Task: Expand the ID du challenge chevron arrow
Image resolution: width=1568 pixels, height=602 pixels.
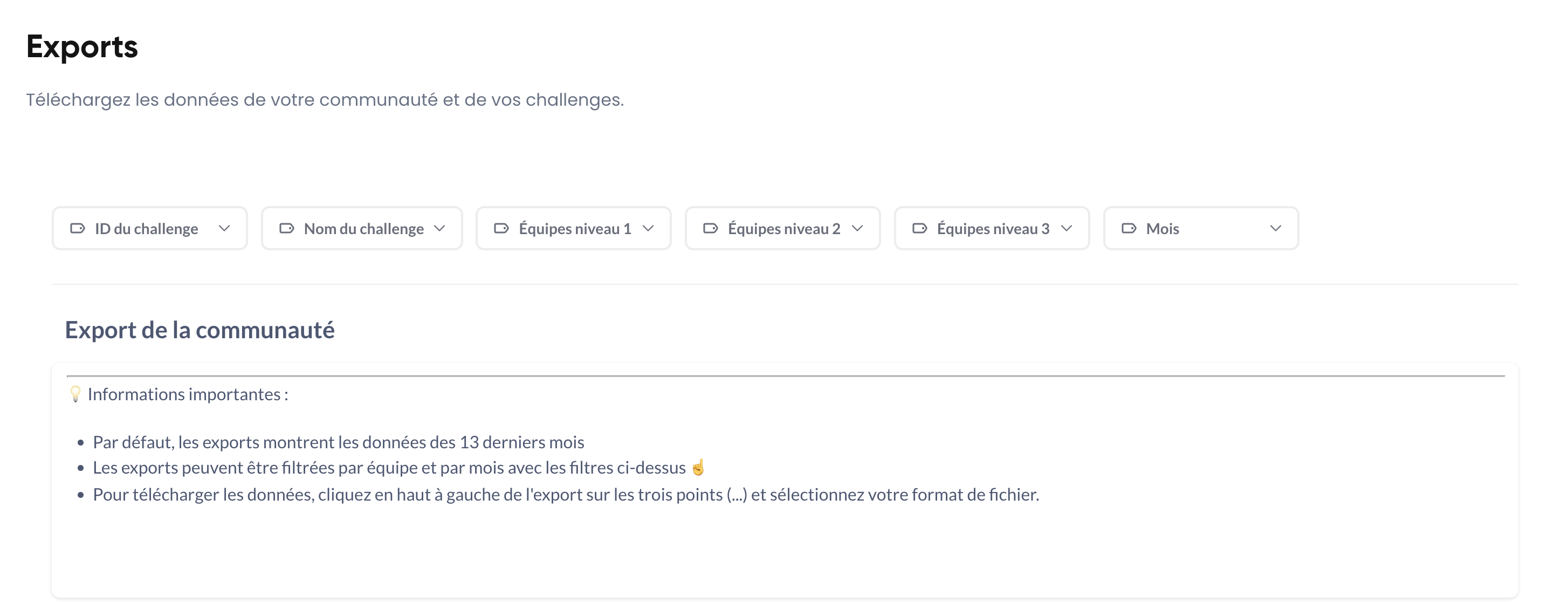Action: pyautogui.click(x=224, y=229)
